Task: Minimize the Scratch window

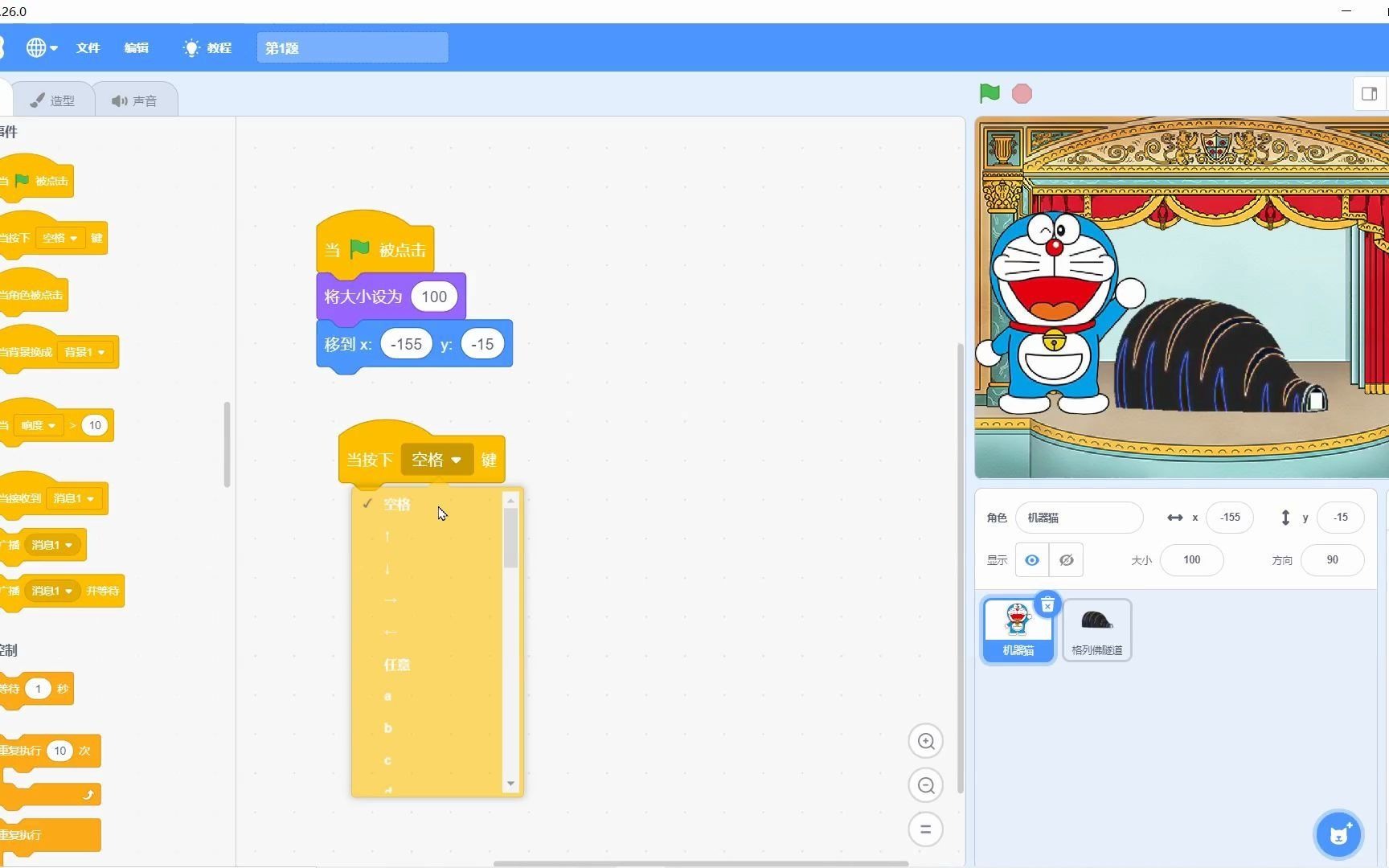Action: pyautogui.click(x=1346, y=10)
